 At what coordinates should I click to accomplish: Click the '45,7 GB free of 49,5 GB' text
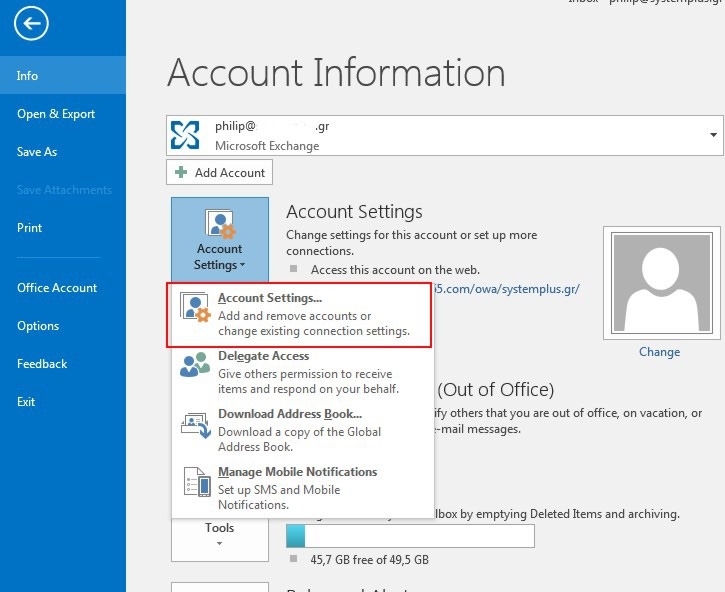(369, 560)
